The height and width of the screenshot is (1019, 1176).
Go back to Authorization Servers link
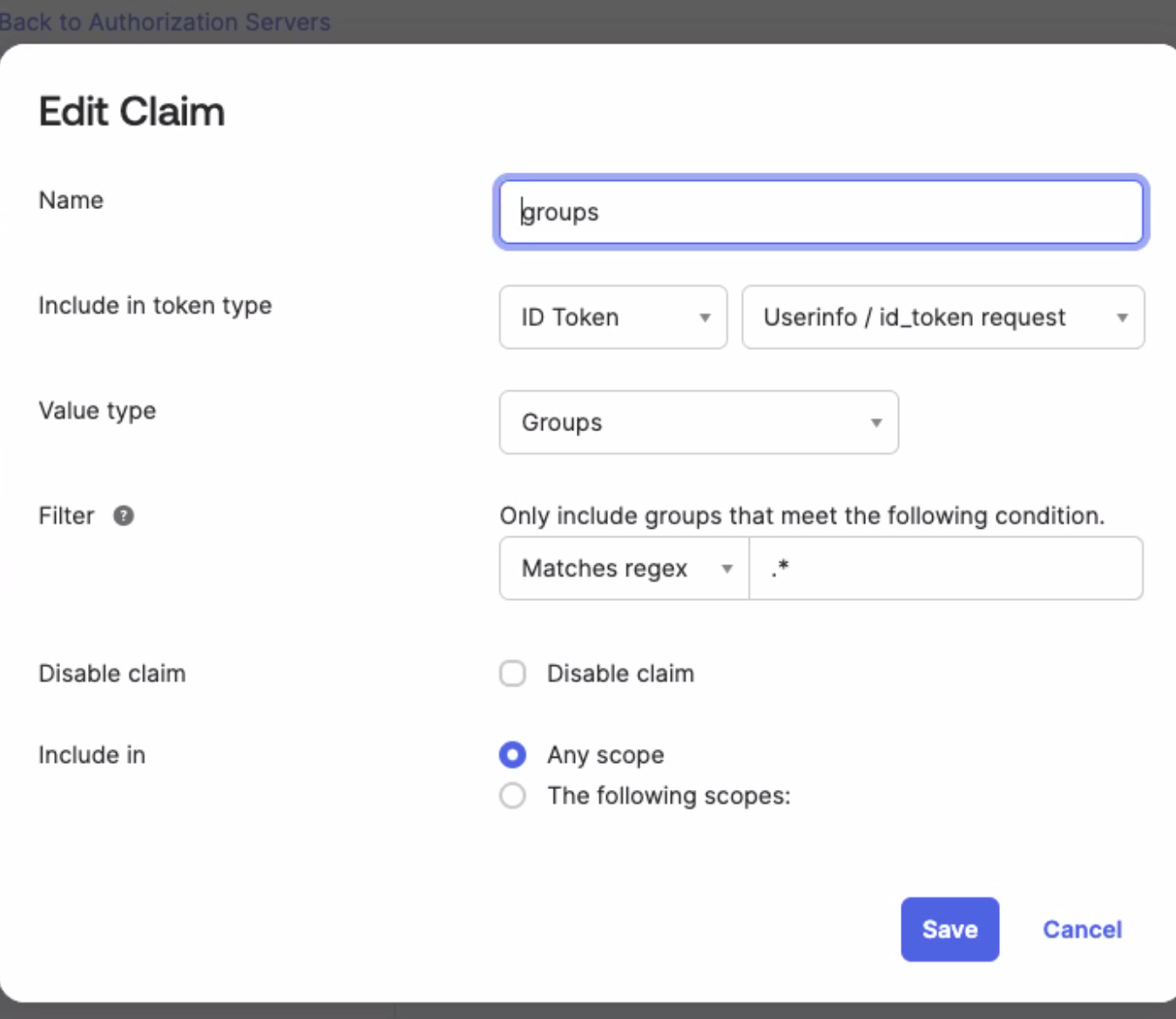(x=166, y=21)
